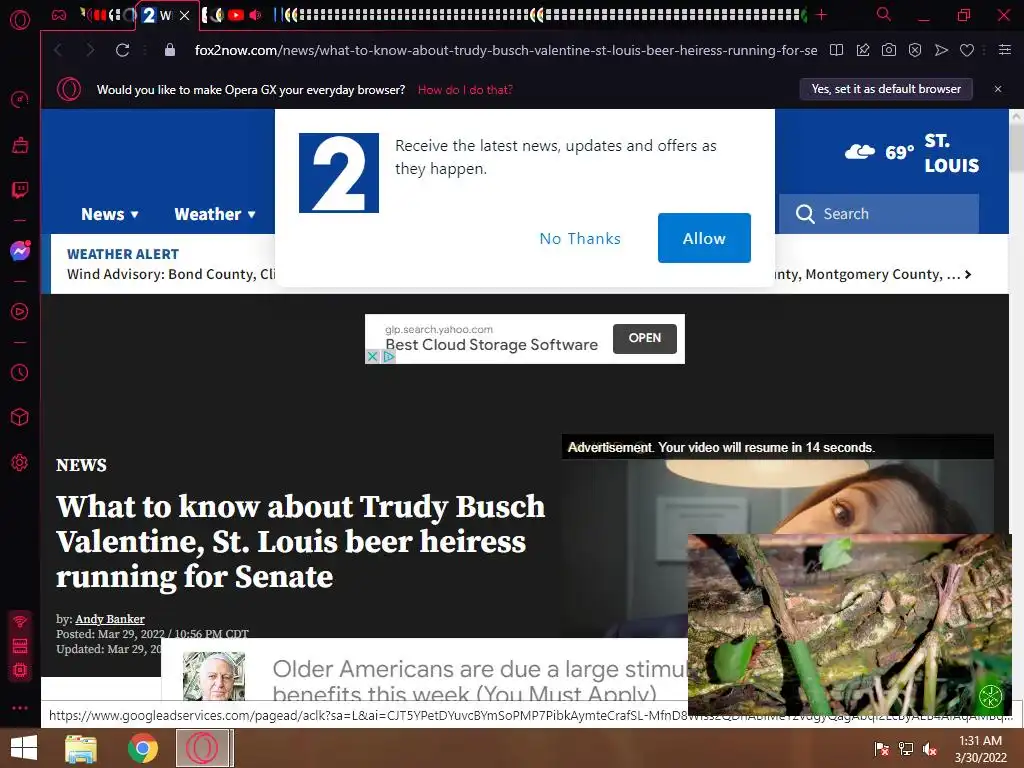Go back to previous page
The image size is (1024, 768).
coord(59,50)
